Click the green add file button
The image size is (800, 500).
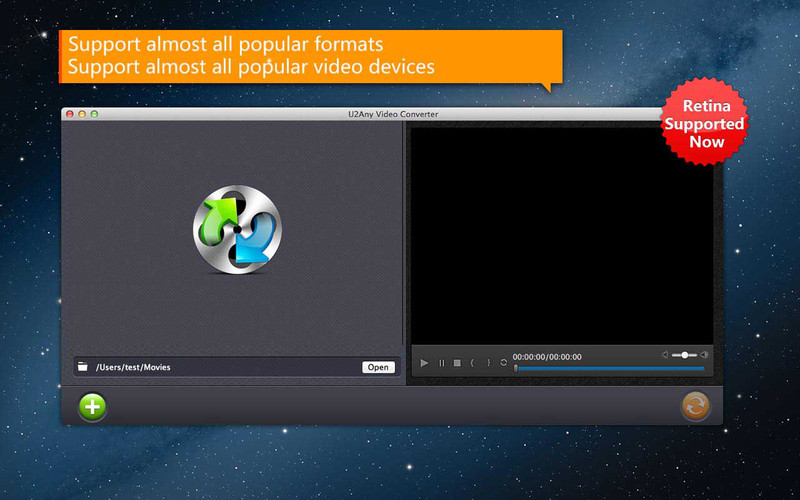coord(92,407)
